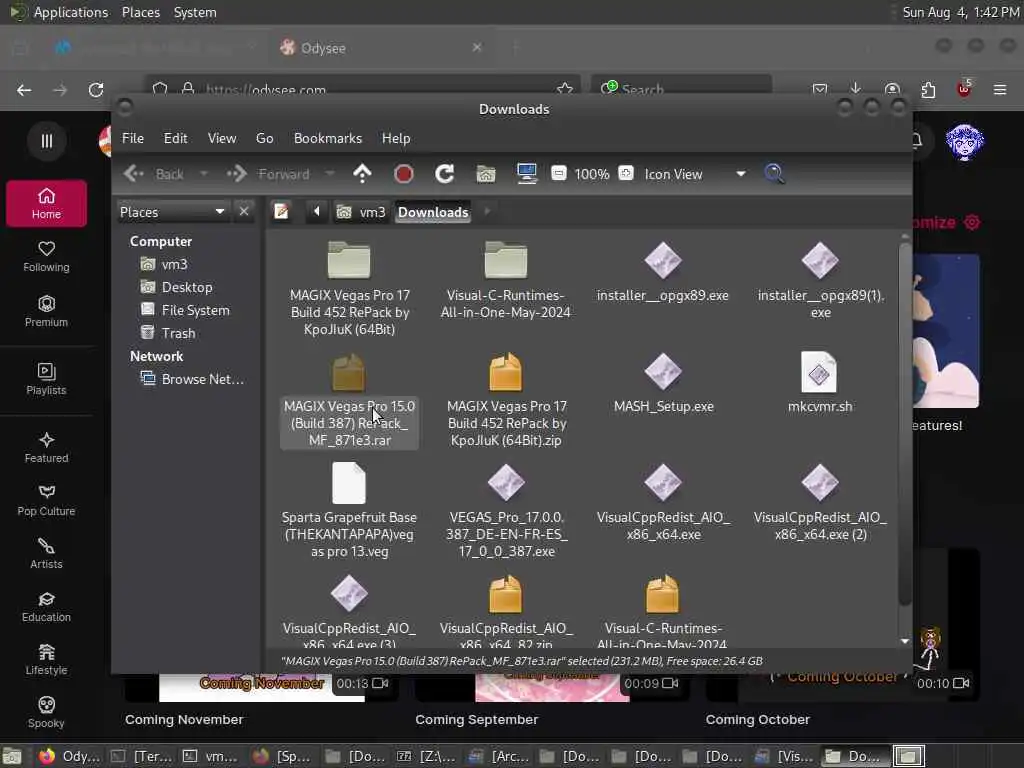Expand the Back history dropdown arrow
This screenshot has width=1024, height=768.
click(x=204, y=174)
